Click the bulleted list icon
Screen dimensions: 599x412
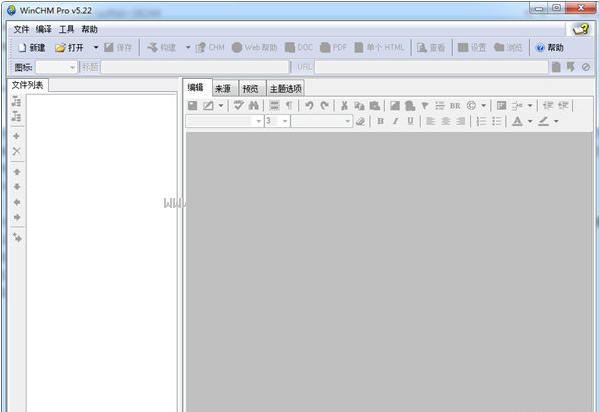pos(497,121)
